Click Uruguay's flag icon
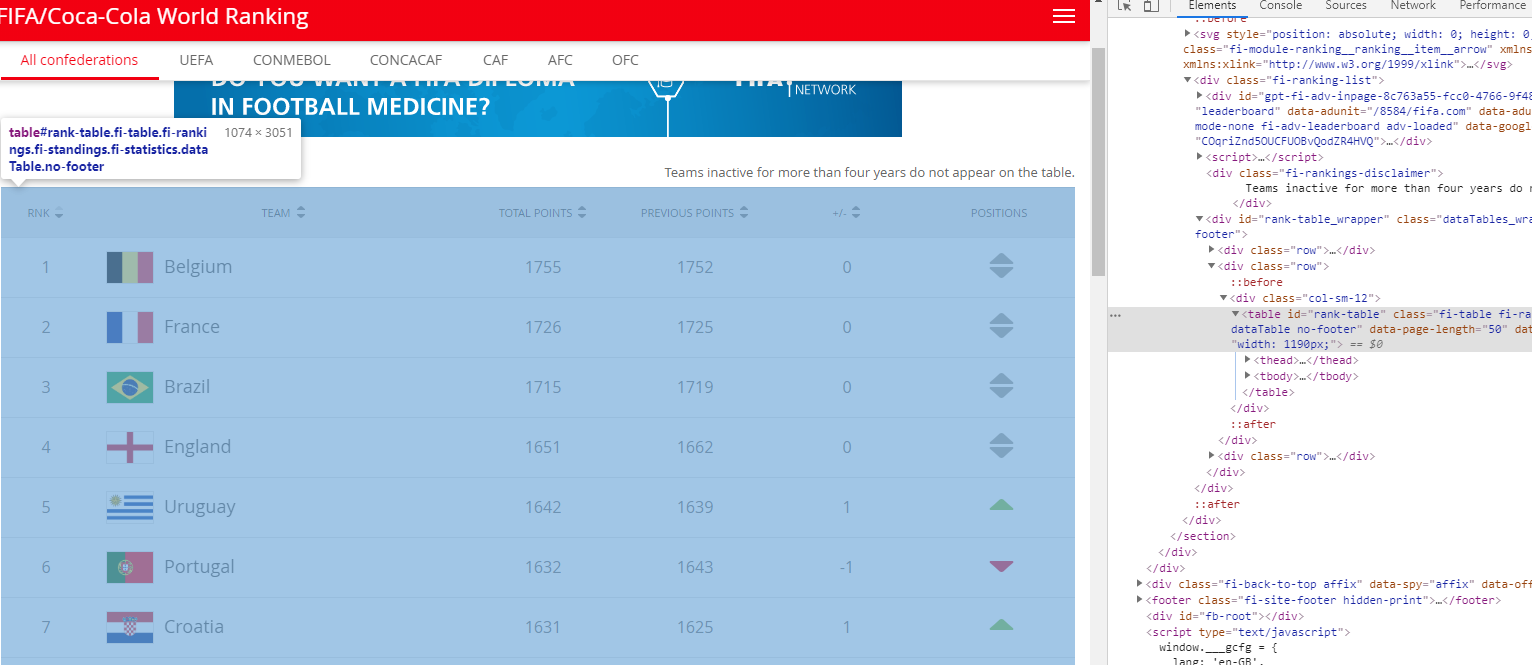The width and height of the screenshot is (1532, 665). 130,507
